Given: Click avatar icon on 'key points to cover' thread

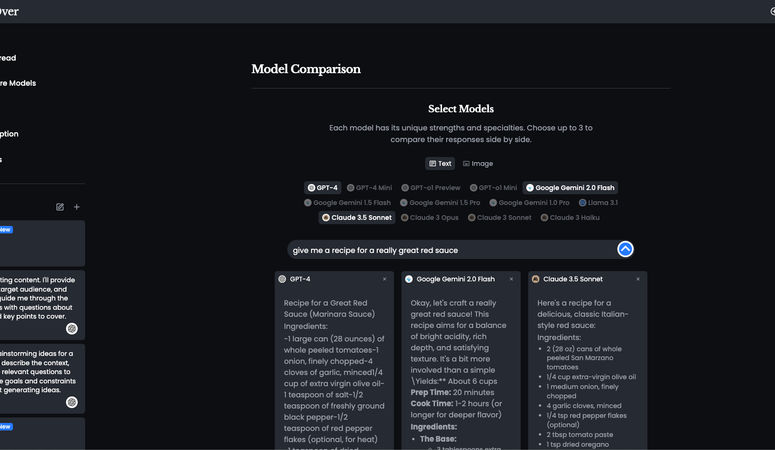Looking at the screenshot, I should (72, 328).
